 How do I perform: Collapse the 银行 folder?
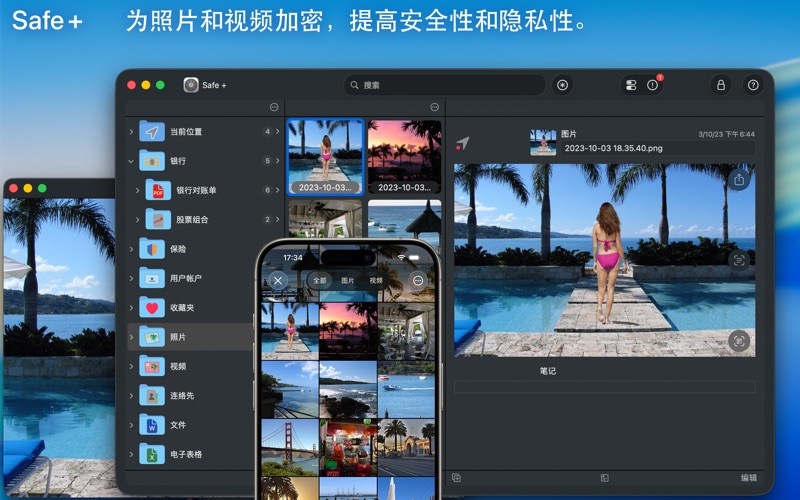pyautogui.click(x=131, y=161)
